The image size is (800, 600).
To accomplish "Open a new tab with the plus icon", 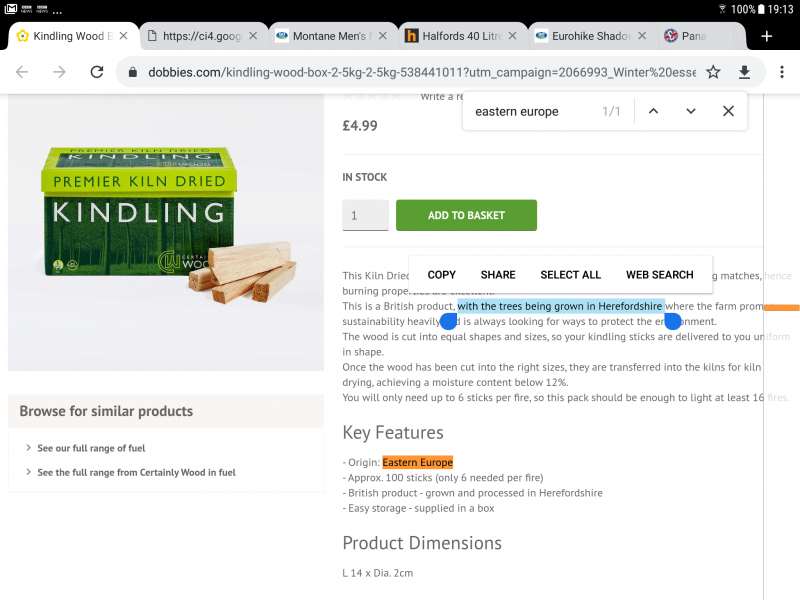I will tap(766, 34).
